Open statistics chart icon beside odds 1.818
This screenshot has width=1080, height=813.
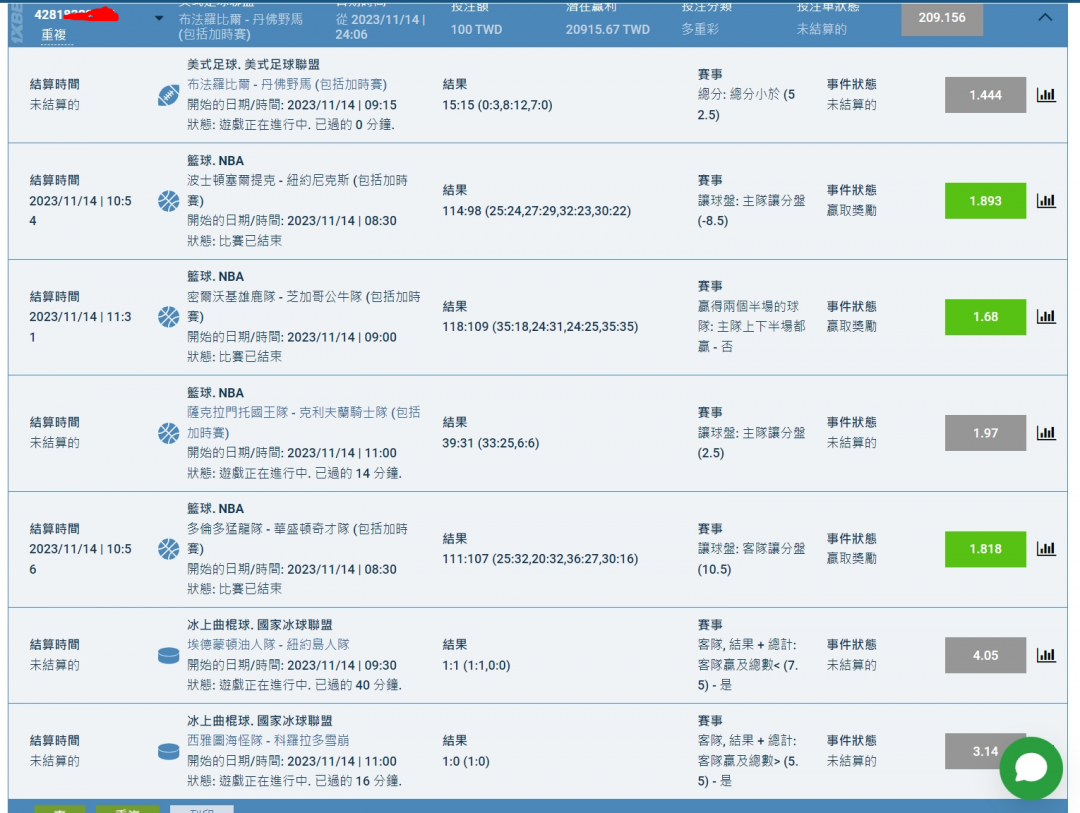(1046, 548)
